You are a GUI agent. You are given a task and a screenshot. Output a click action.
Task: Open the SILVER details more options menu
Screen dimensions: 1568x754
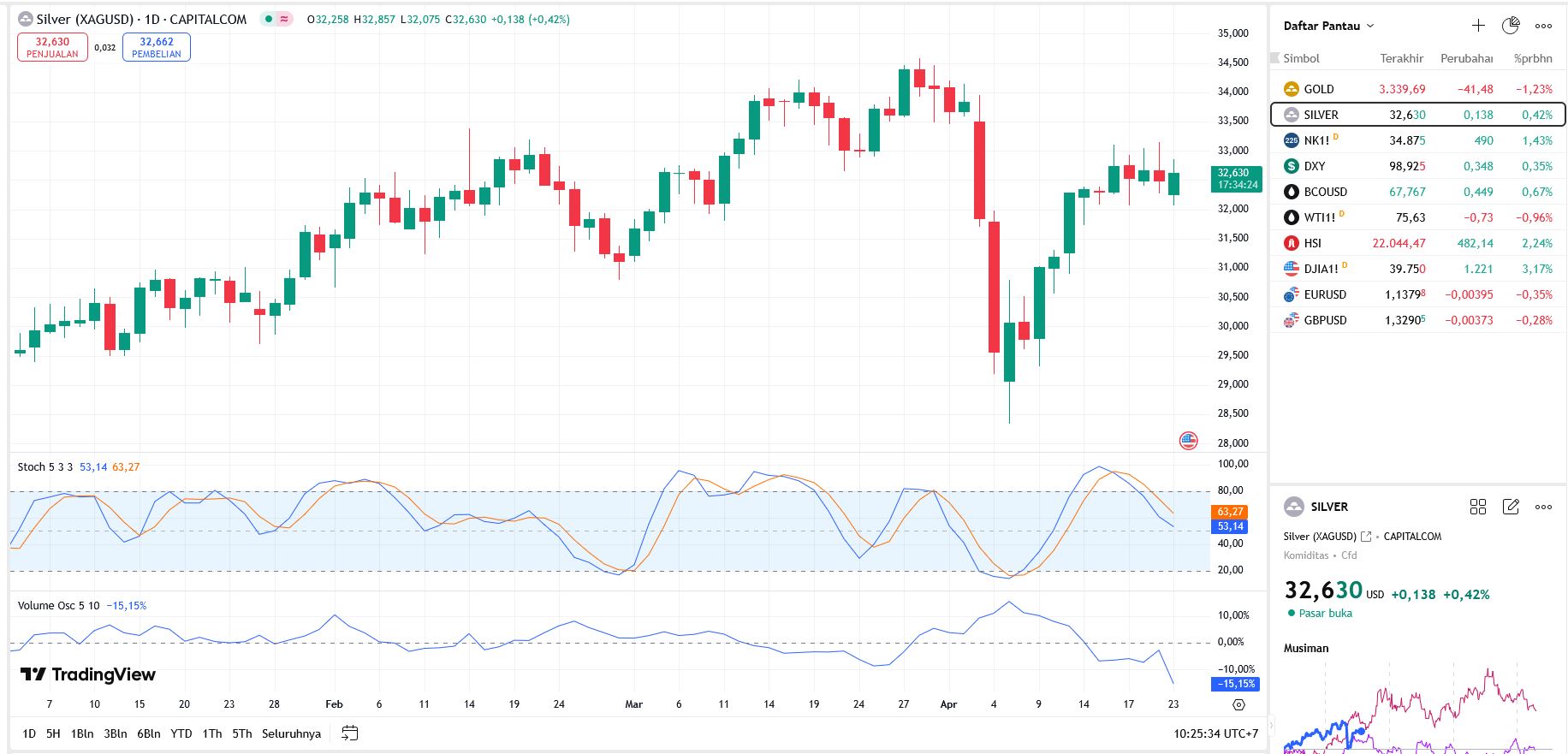point(1543,507)
